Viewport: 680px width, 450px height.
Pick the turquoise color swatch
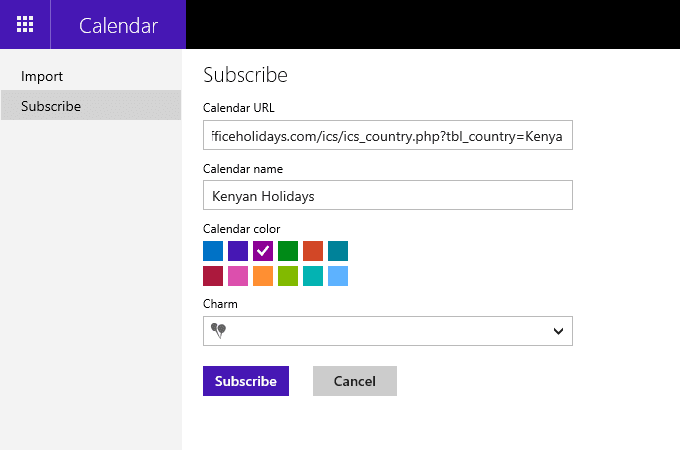click(x=313, y=276)
